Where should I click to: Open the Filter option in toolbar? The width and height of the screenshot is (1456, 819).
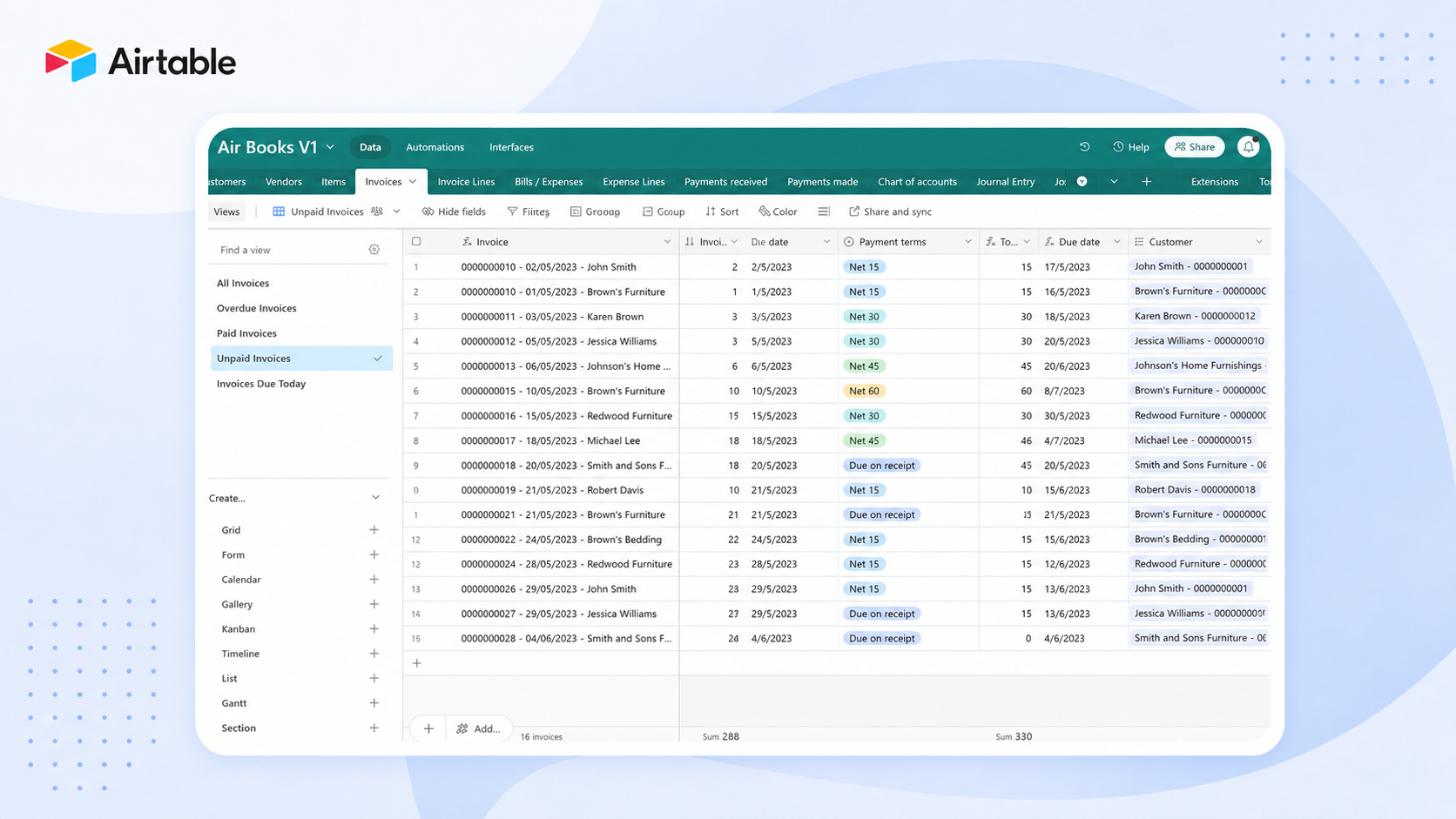[x=528, y=211]
